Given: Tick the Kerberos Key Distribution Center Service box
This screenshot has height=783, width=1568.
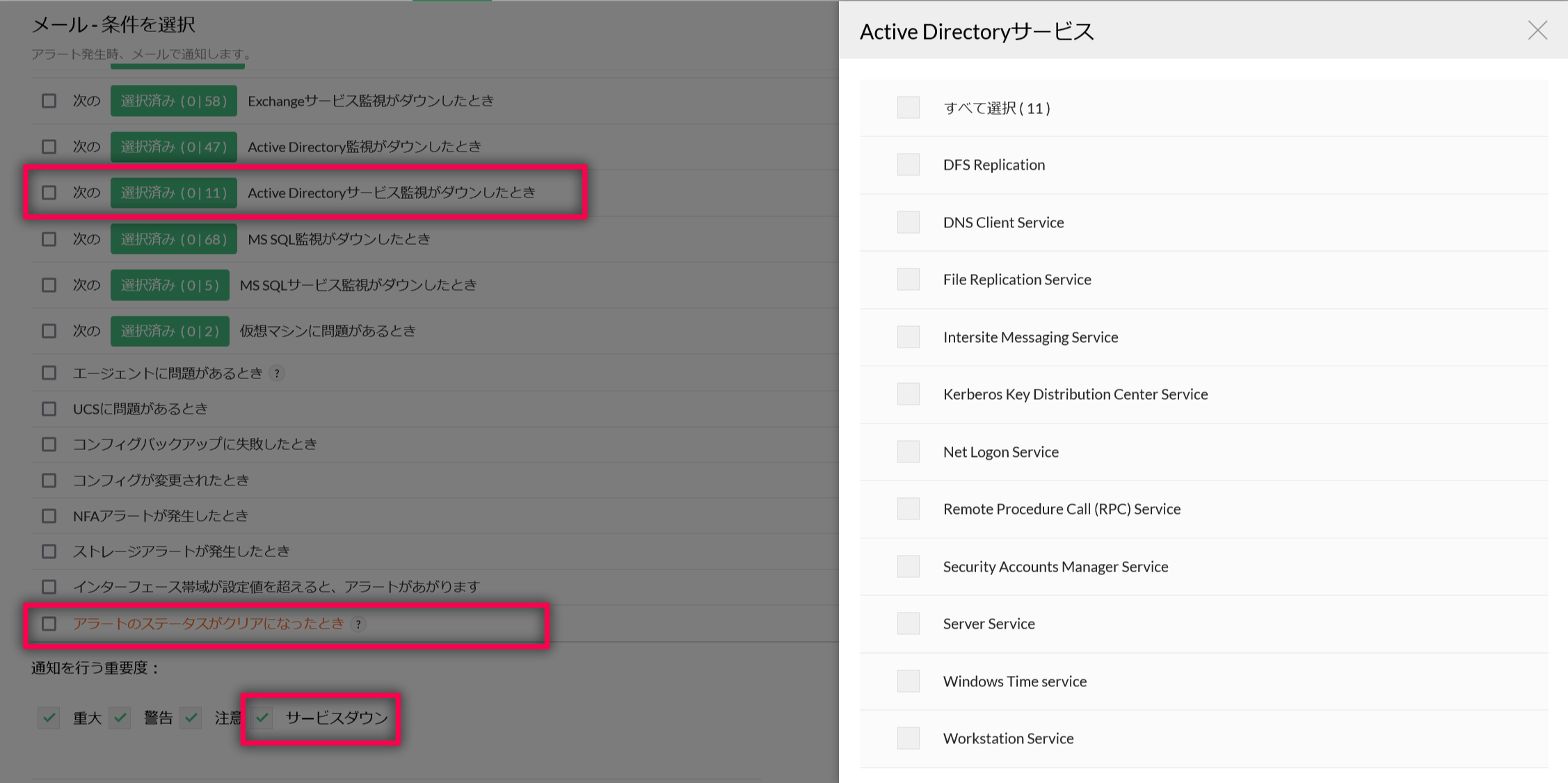Looking at the screenshot, I should coord(908,394).
